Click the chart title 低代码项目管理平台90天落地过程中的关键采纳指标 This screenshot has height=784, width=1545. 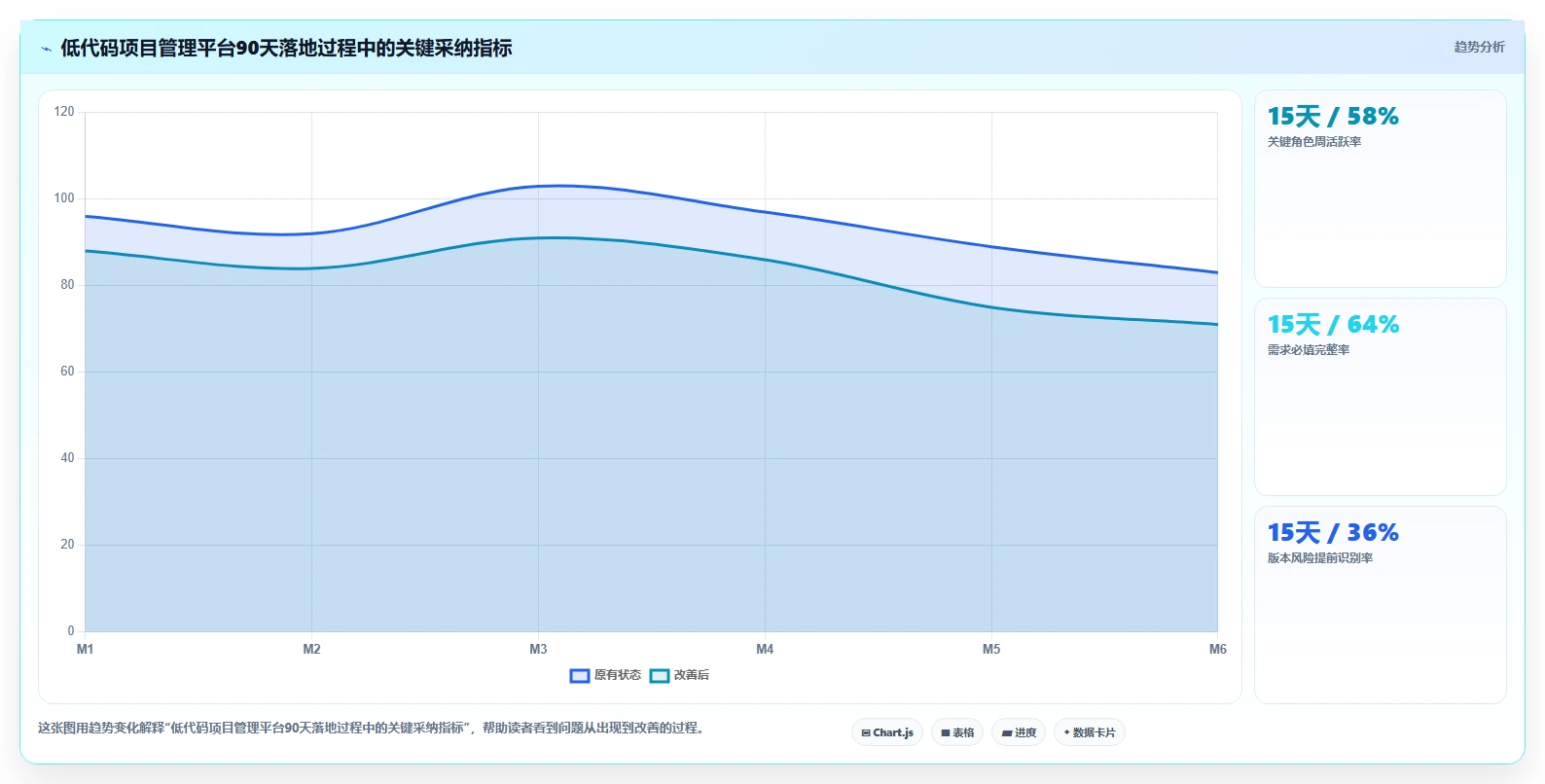[286, 48]
